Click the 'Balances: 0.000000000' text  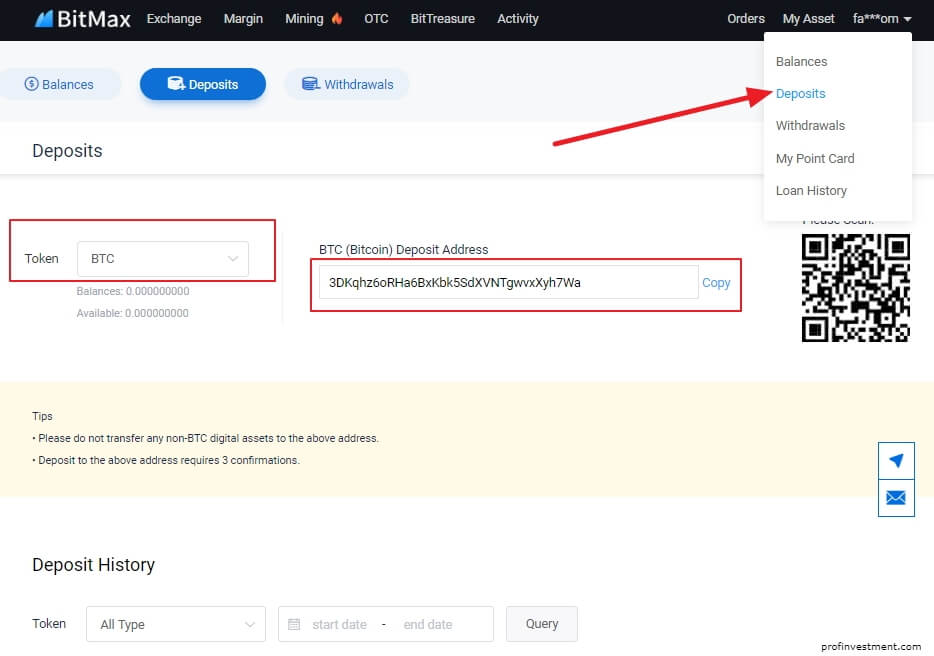click(x=133, y=291)
